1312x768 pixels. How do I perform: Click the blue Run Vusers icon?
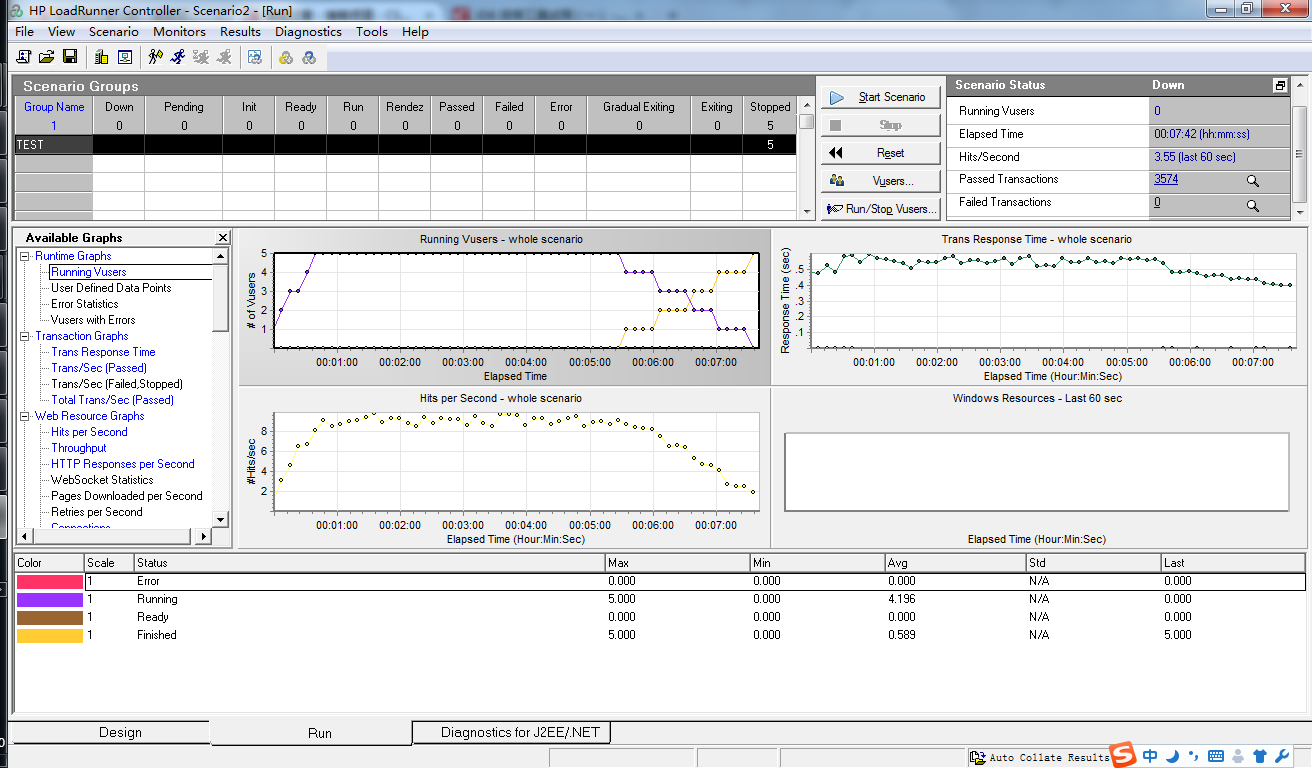[x=178, y=57]
